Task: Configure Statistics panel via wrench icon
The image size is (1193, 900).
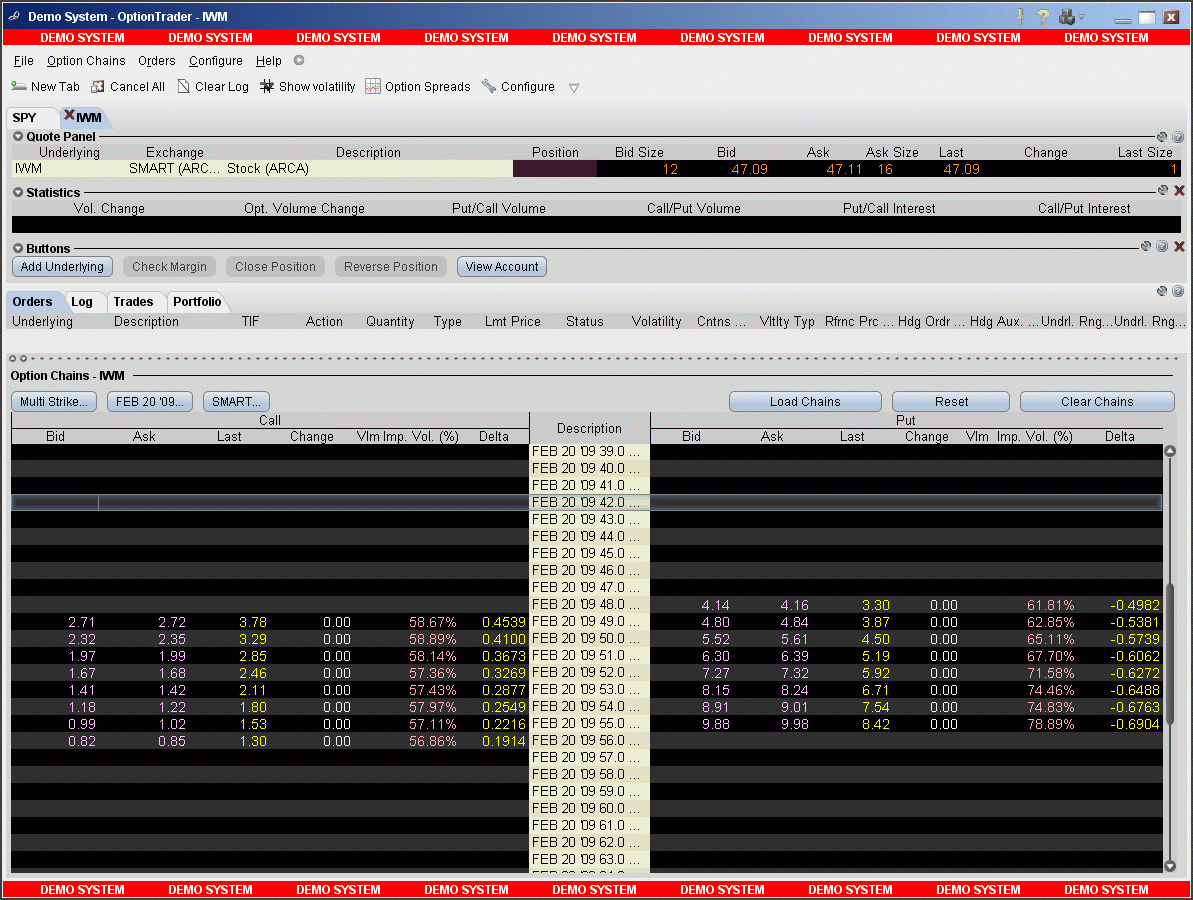Action: [x=1163, y=190]
